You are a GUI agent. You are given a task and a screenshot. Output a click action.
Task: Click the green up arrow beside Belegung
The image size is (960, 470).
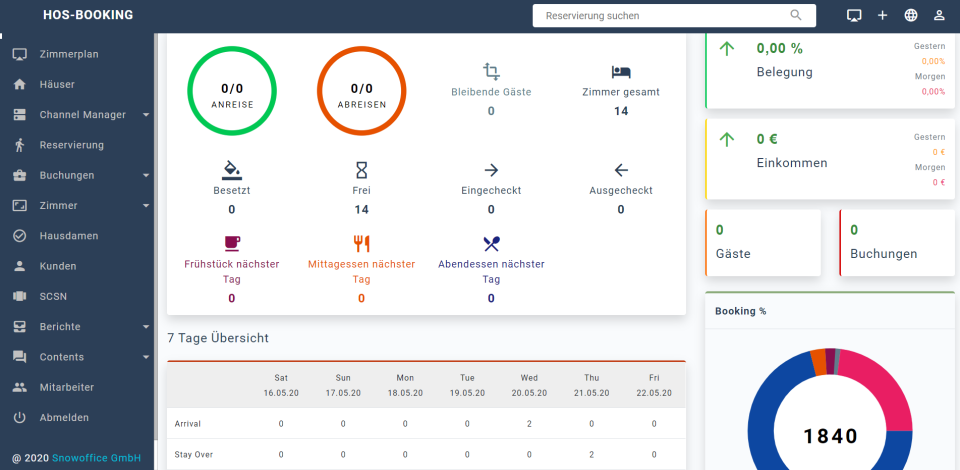726,49
